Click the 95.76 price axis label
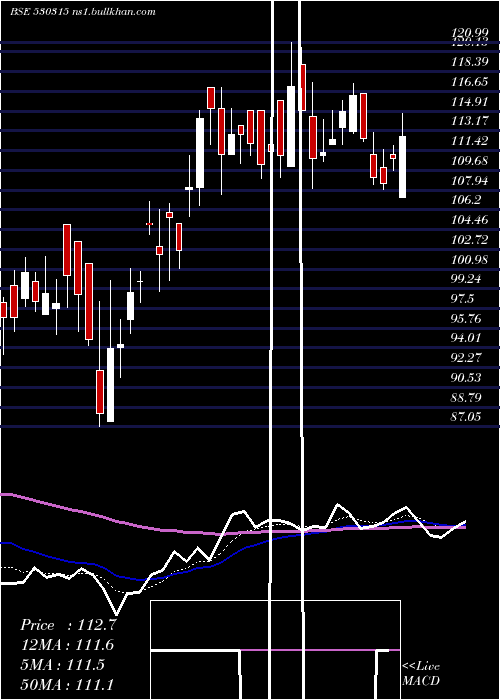 pos(466,318)
